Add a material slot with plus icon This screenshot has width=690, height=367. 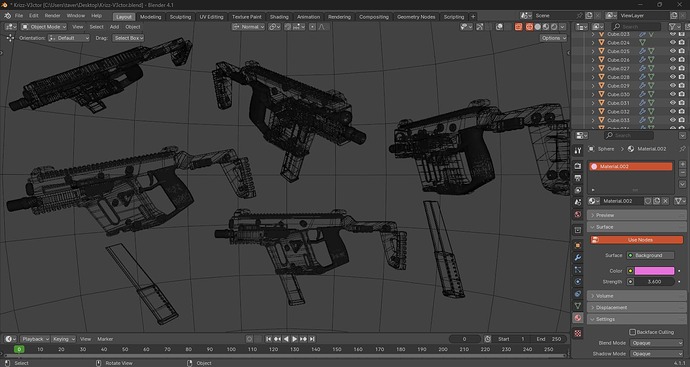(x=683, y=164)
